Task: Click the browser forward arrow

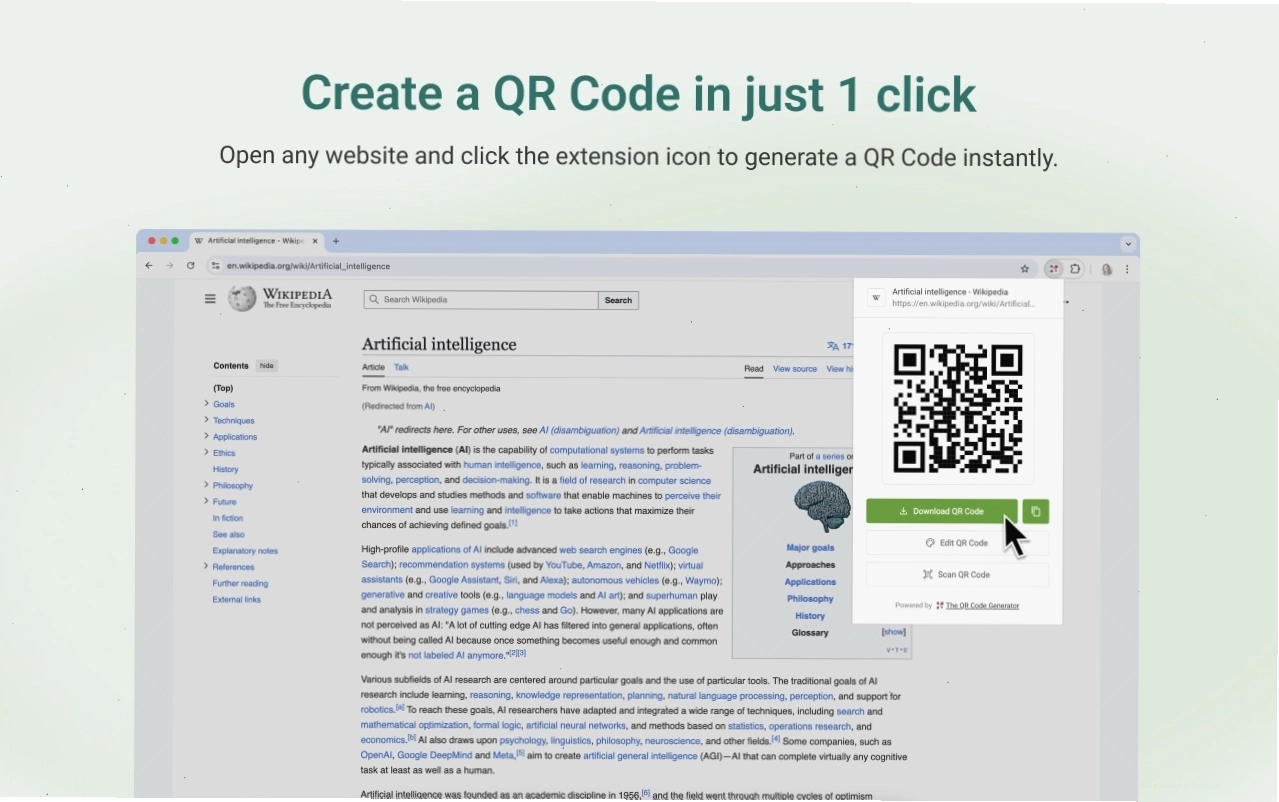Action: pyautogui.click(x=169, y=266)
